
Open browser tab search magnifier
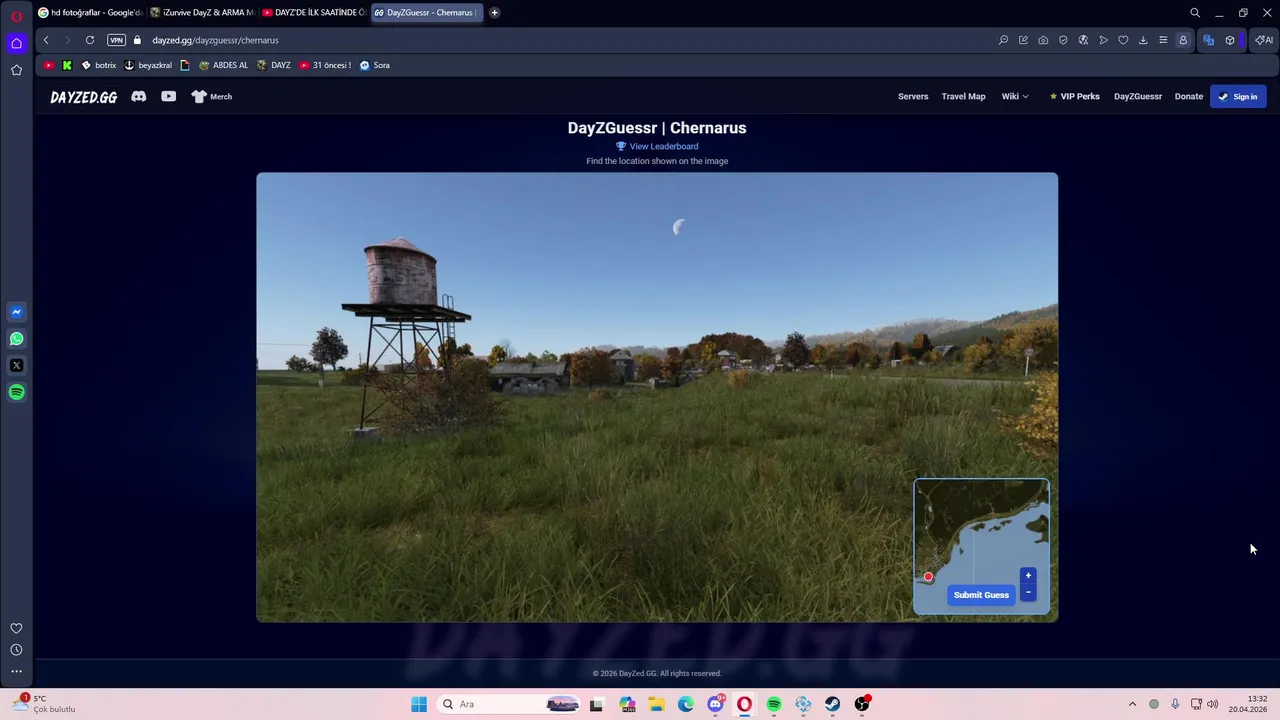tap(1195, 13)
